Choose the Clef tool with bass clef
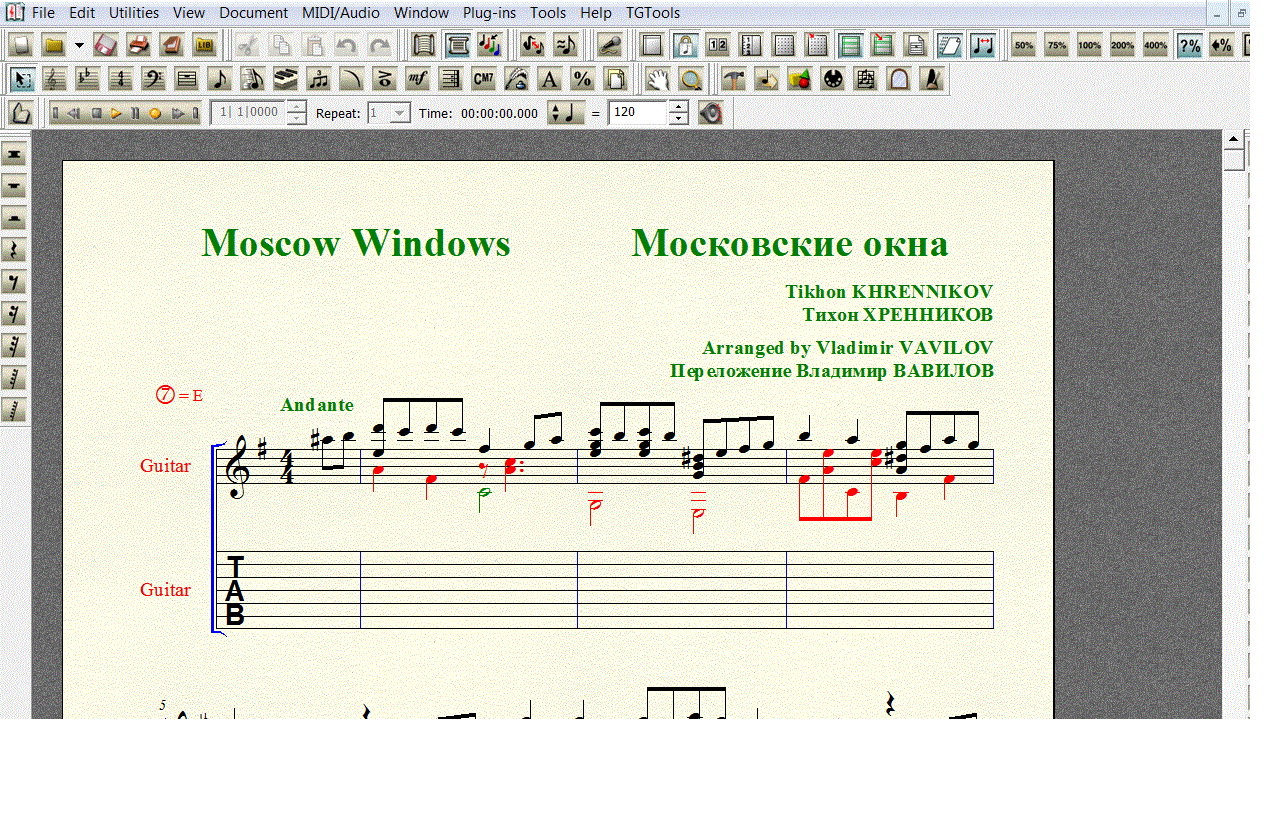This screenshot has width=1274, height=813. tap(153, 79)
